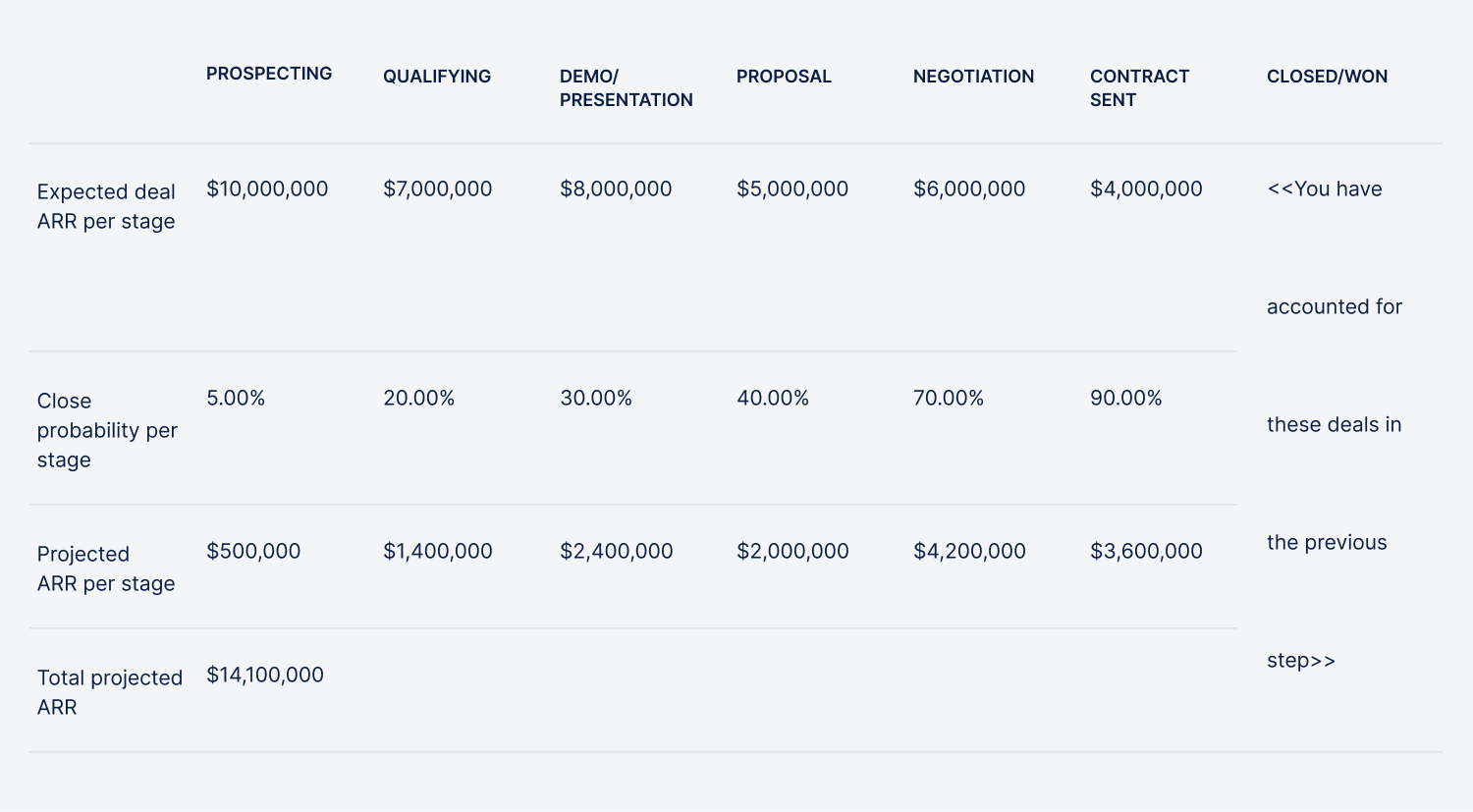Select the QUALIFYING column header
This screenshot has height=812, width=1473.
click(437, 77)
